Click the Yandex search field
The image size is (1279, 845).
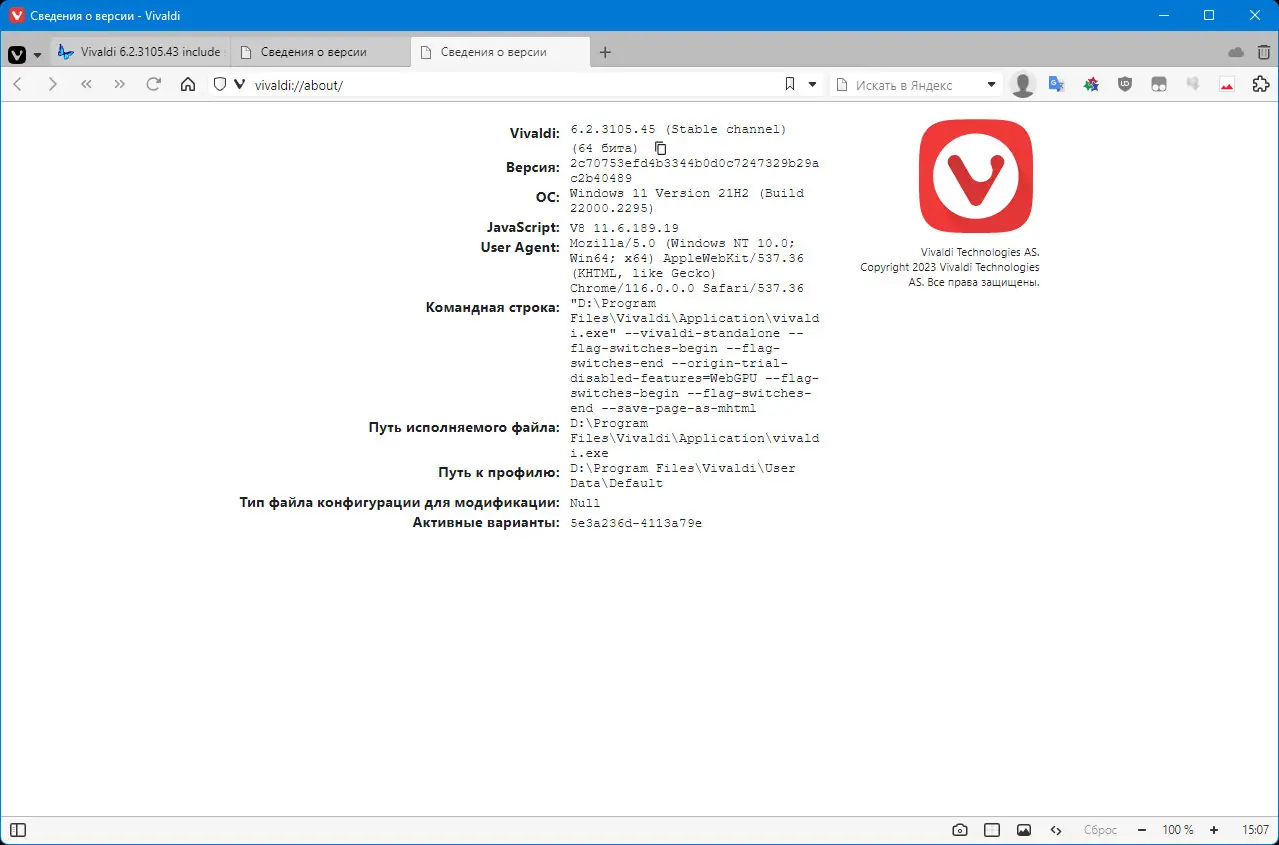tap(917, 85)
